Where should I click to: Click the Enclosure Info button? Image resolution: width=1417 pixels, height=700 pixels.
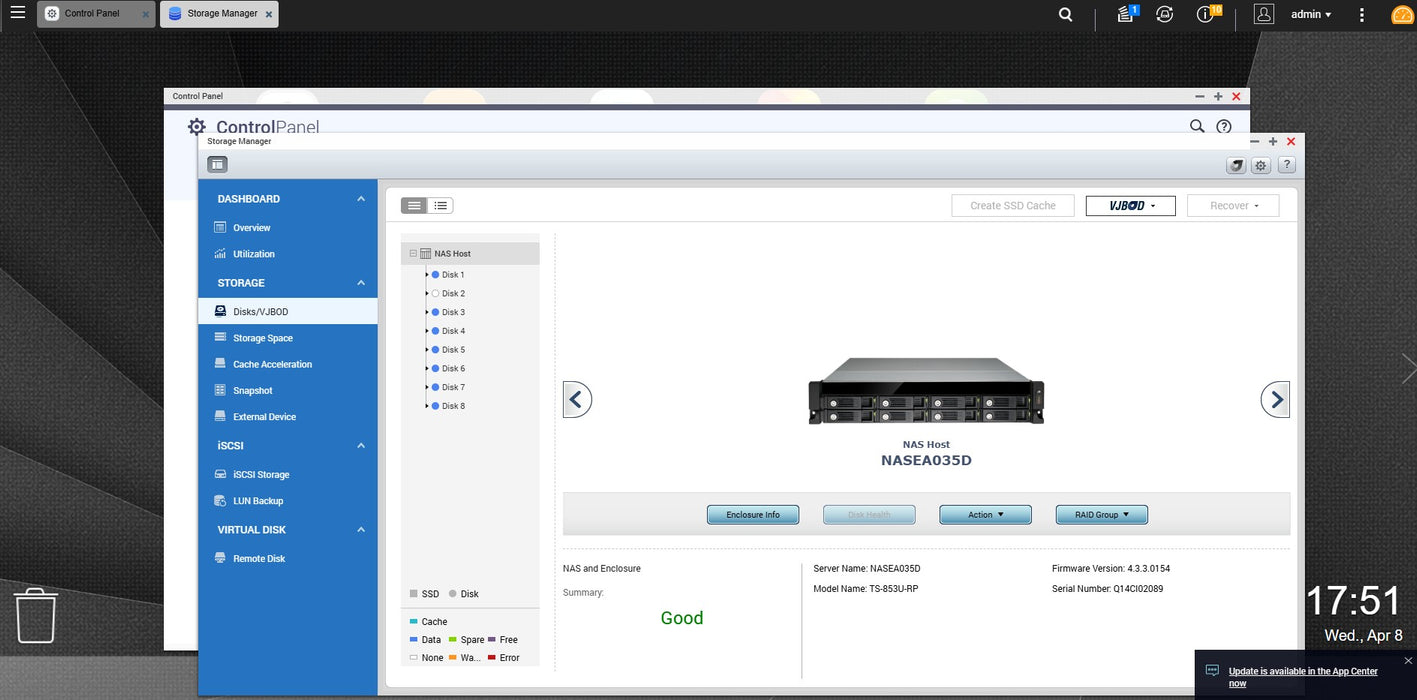point(753,514)
